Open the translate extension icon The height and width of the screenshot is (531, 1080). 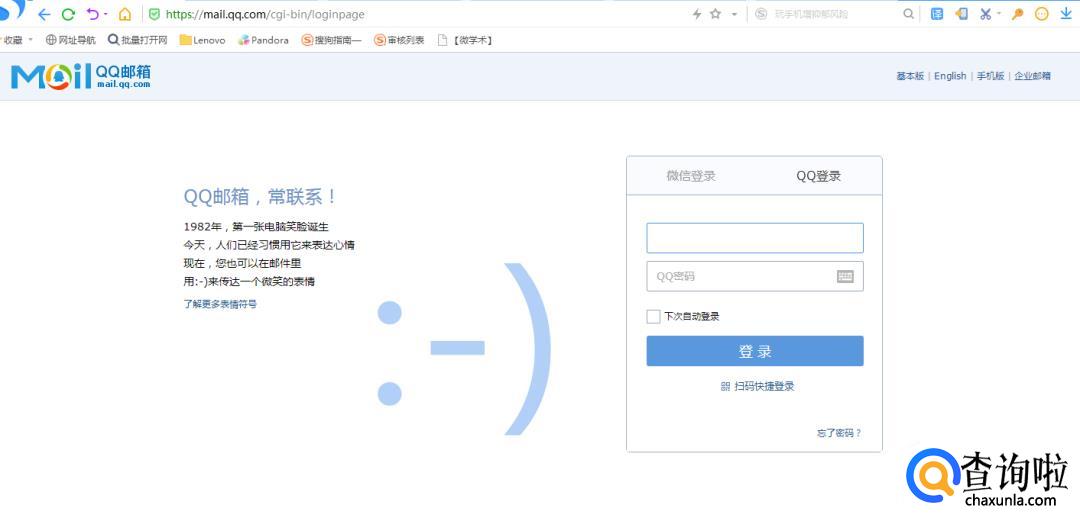[x=937, y=14]
